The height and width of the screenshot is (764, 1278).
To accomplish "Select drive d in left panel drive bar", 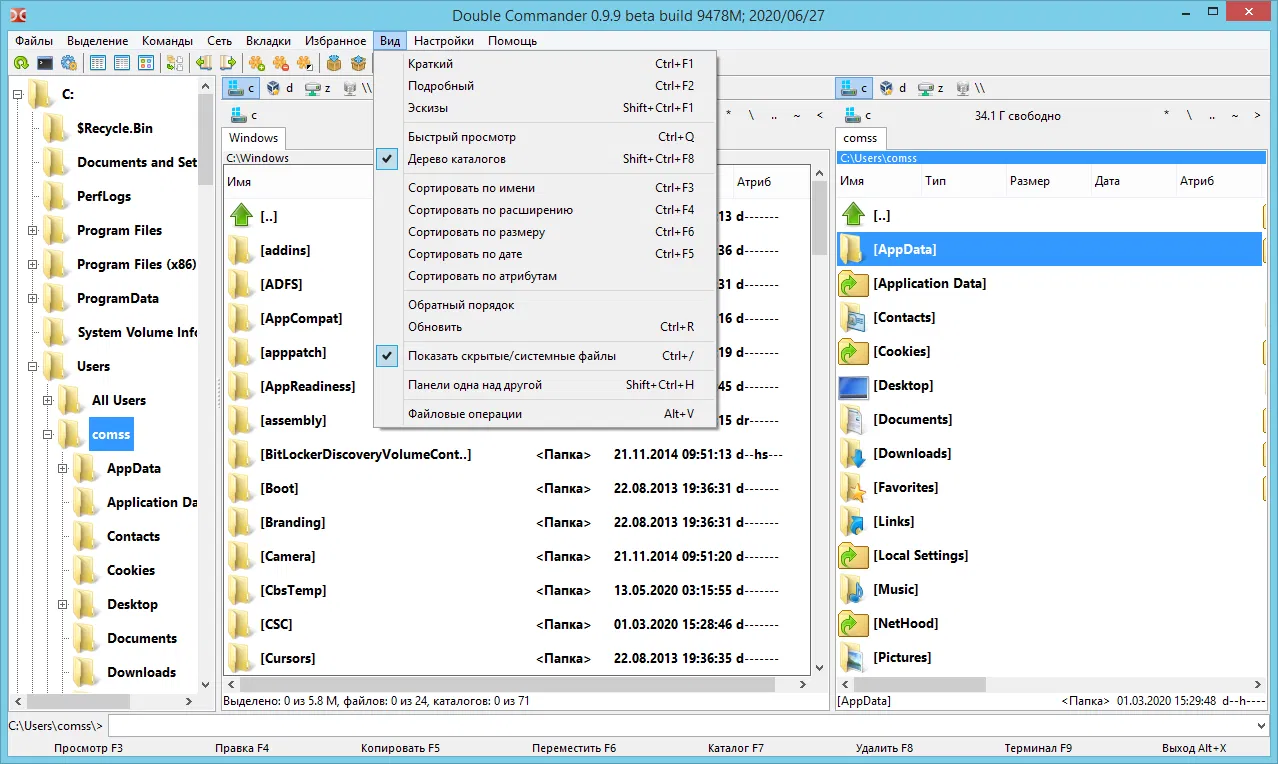I will click(279, 88).
